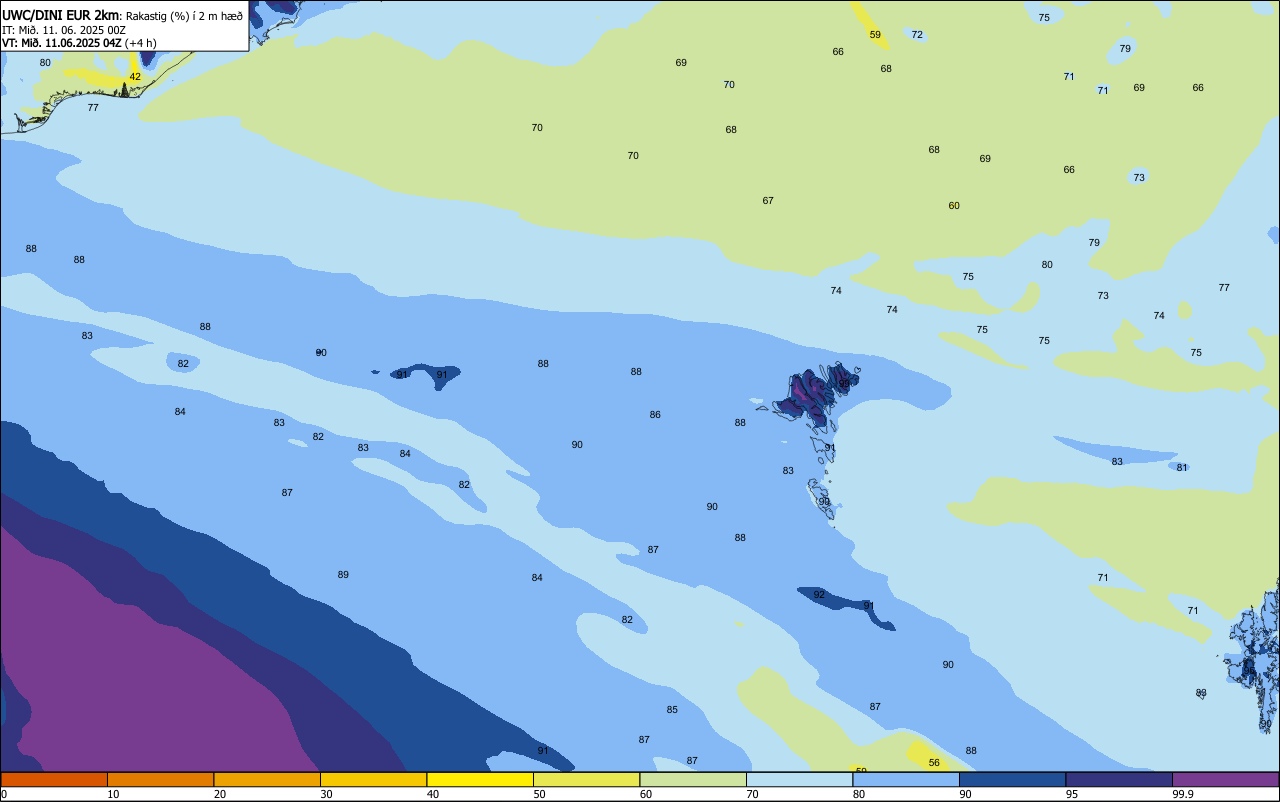
Task: Click the map value 56 in yellow patch
Action: click(x=934, y=763)
